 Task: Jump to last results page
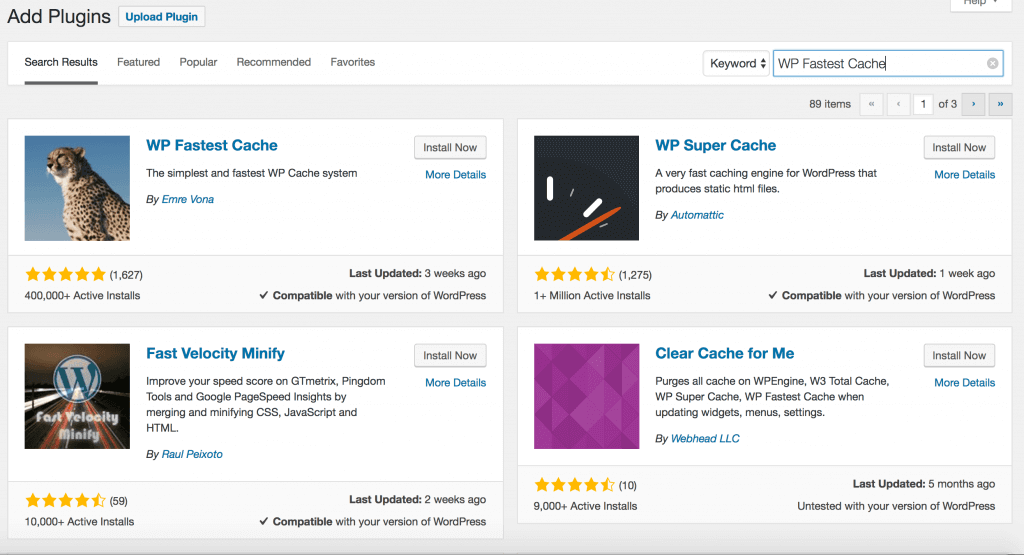coord(1000,104)
